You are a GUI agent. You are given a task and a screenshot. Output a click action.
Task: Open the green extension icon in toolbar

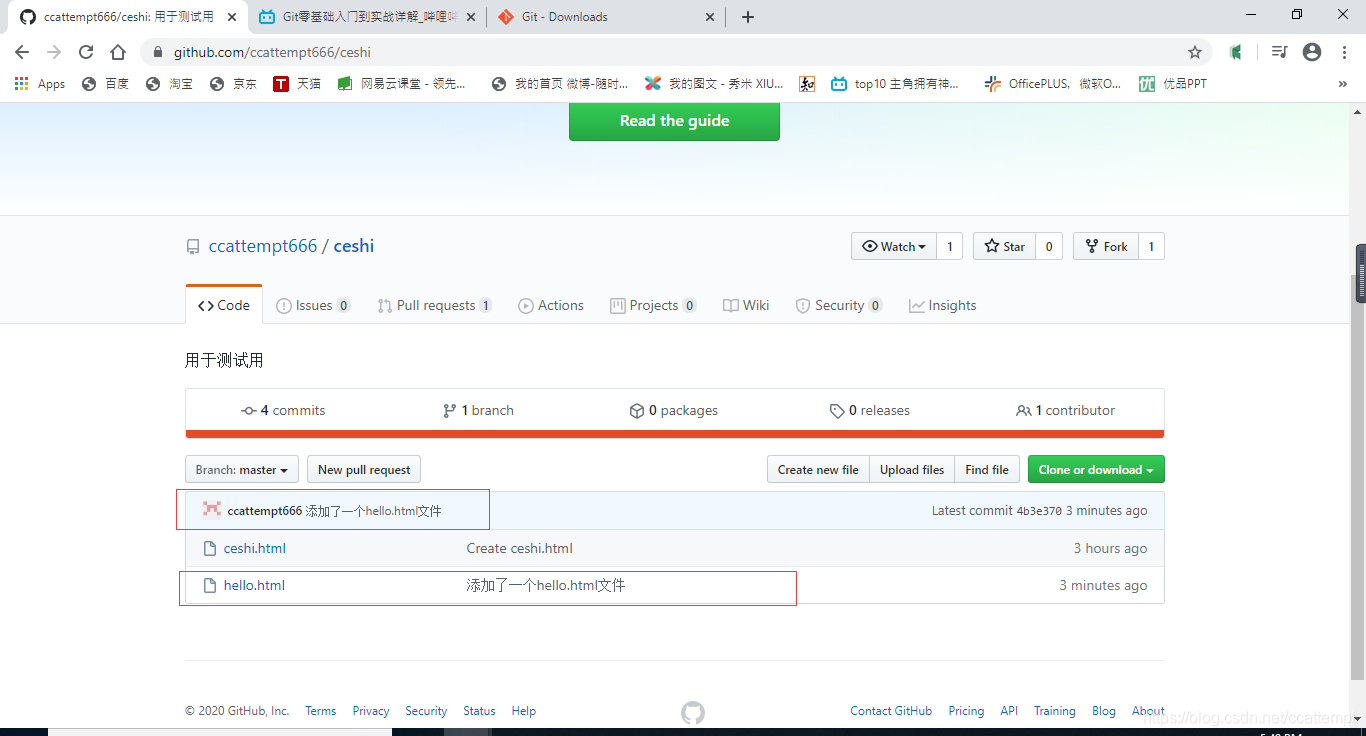coord(1236,52)
